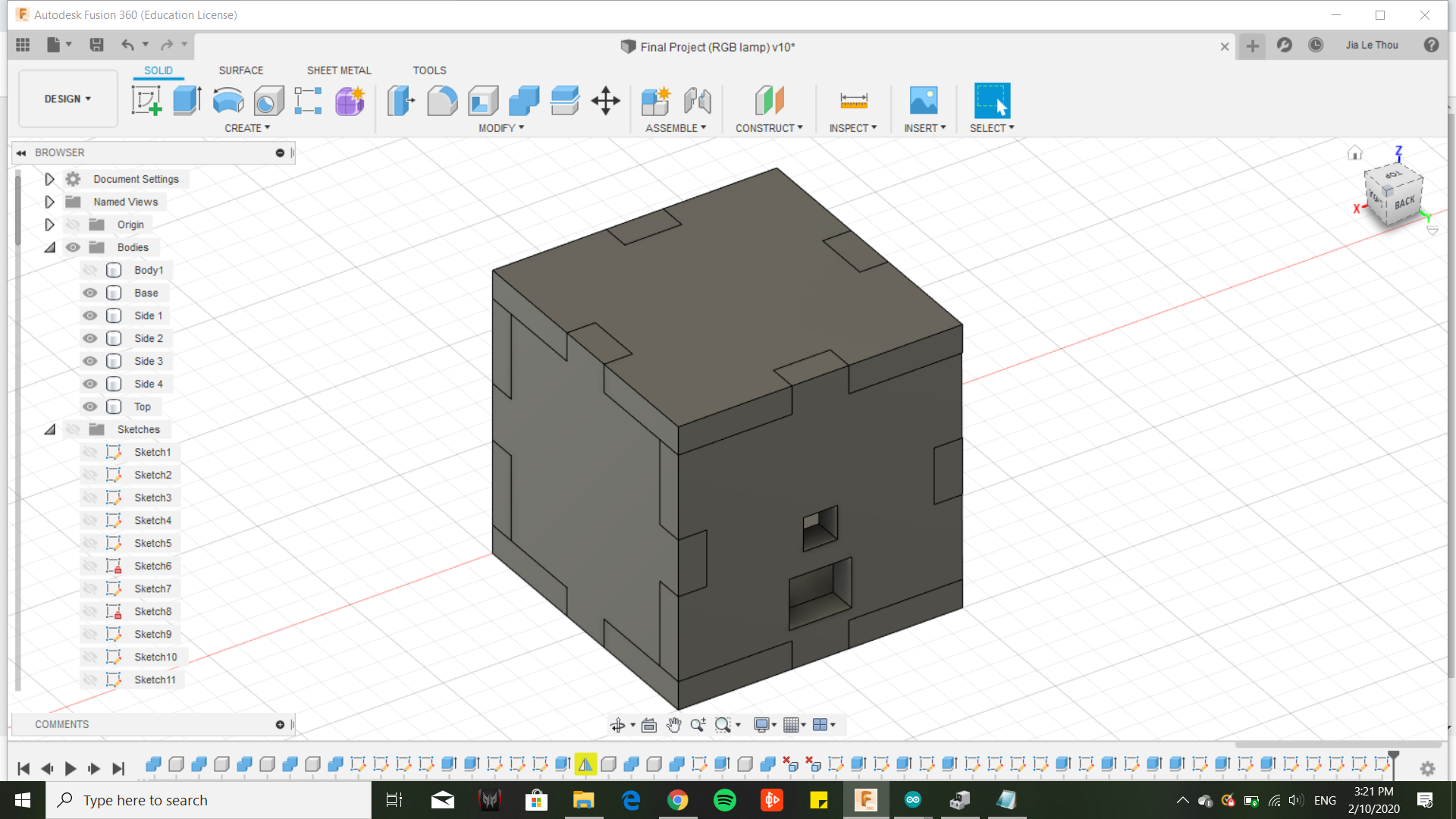Click the Extrude tool icon

188,100
